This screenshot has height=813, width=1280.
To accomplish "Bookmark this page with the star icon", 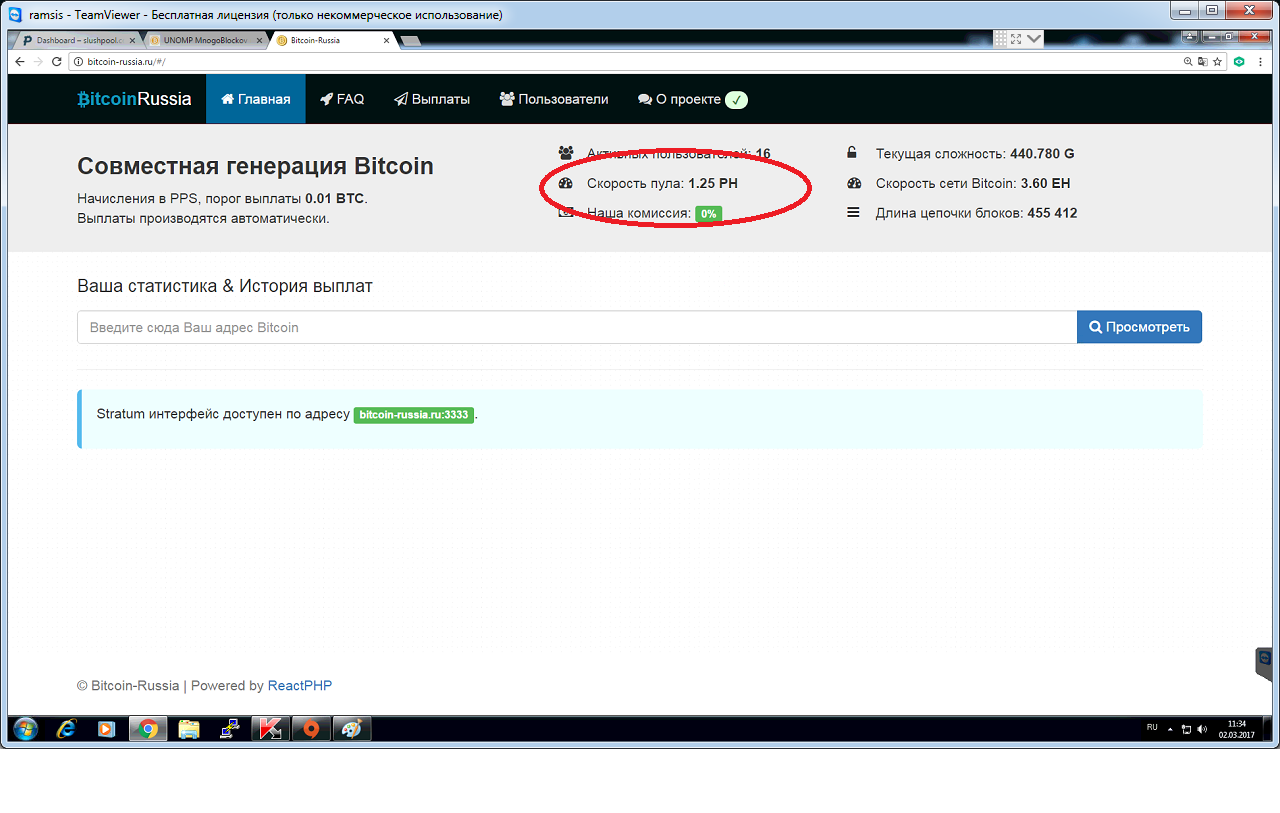I will click(x=1217, y=61).
